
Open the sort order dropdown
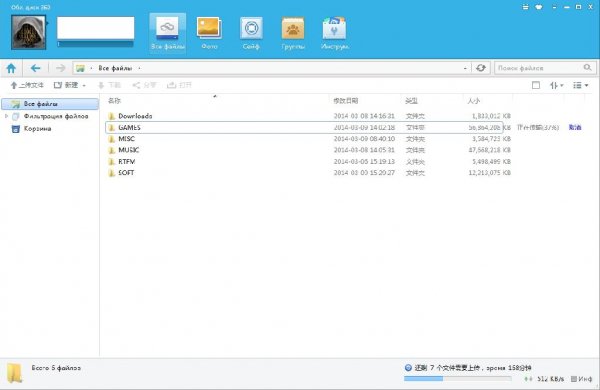tap(557, 85)
